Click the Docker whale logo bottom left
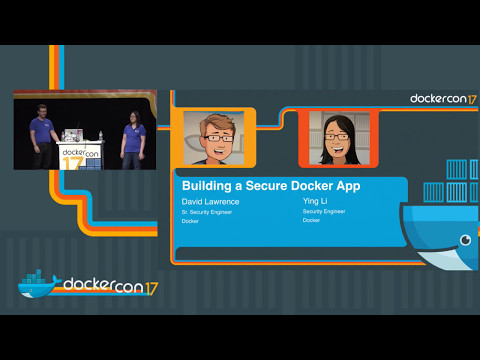 click(39, 284)
